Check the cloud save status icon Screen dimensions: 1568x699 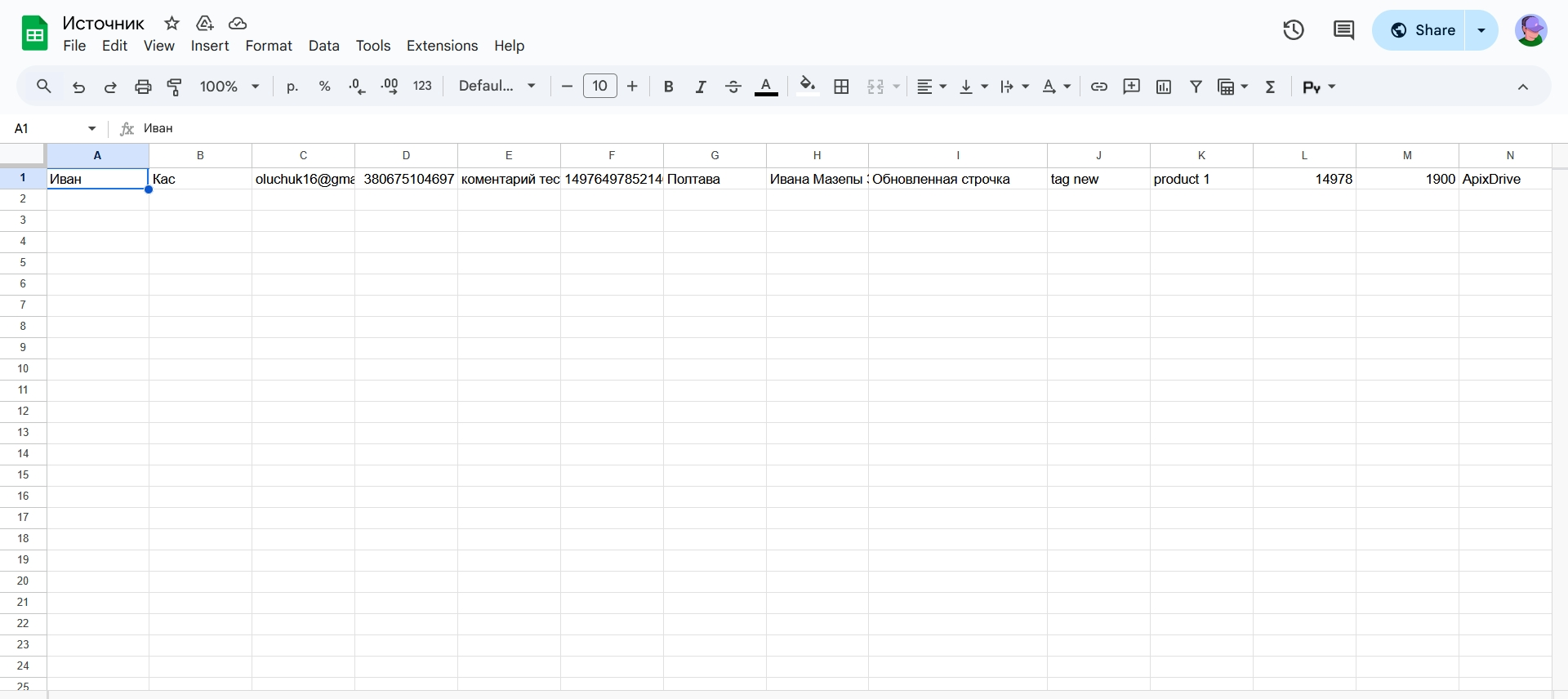pos(238,24)
